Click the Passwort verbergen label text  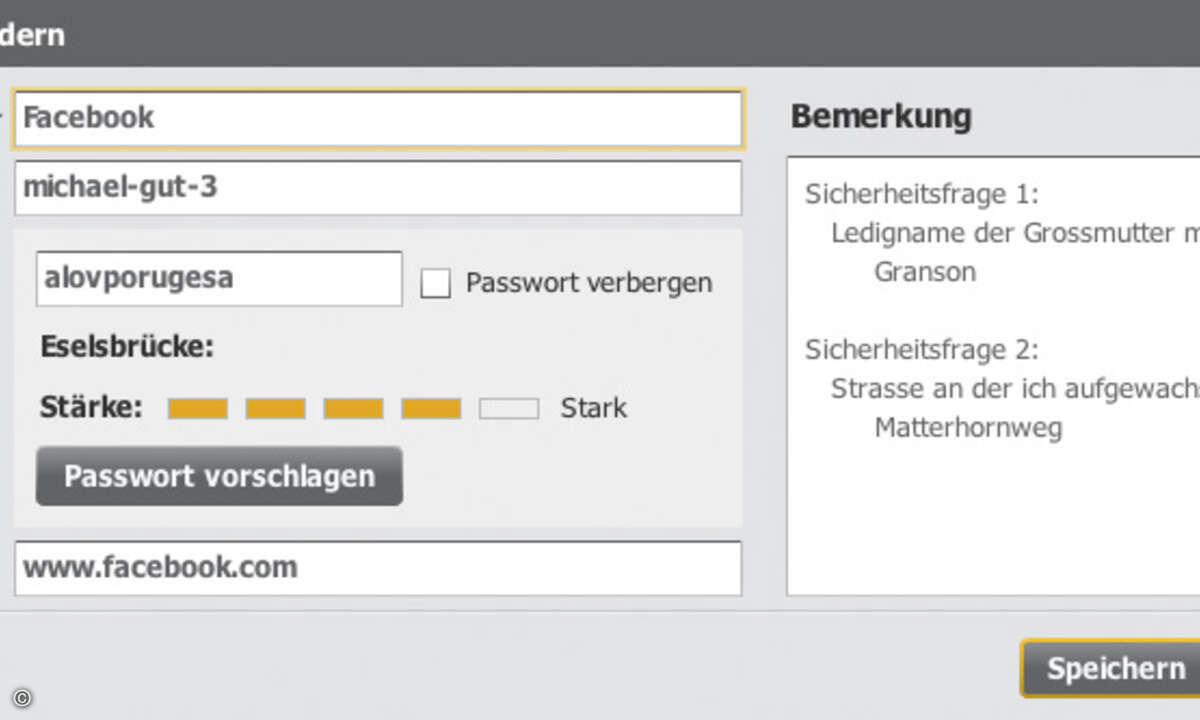coord(588,283)
